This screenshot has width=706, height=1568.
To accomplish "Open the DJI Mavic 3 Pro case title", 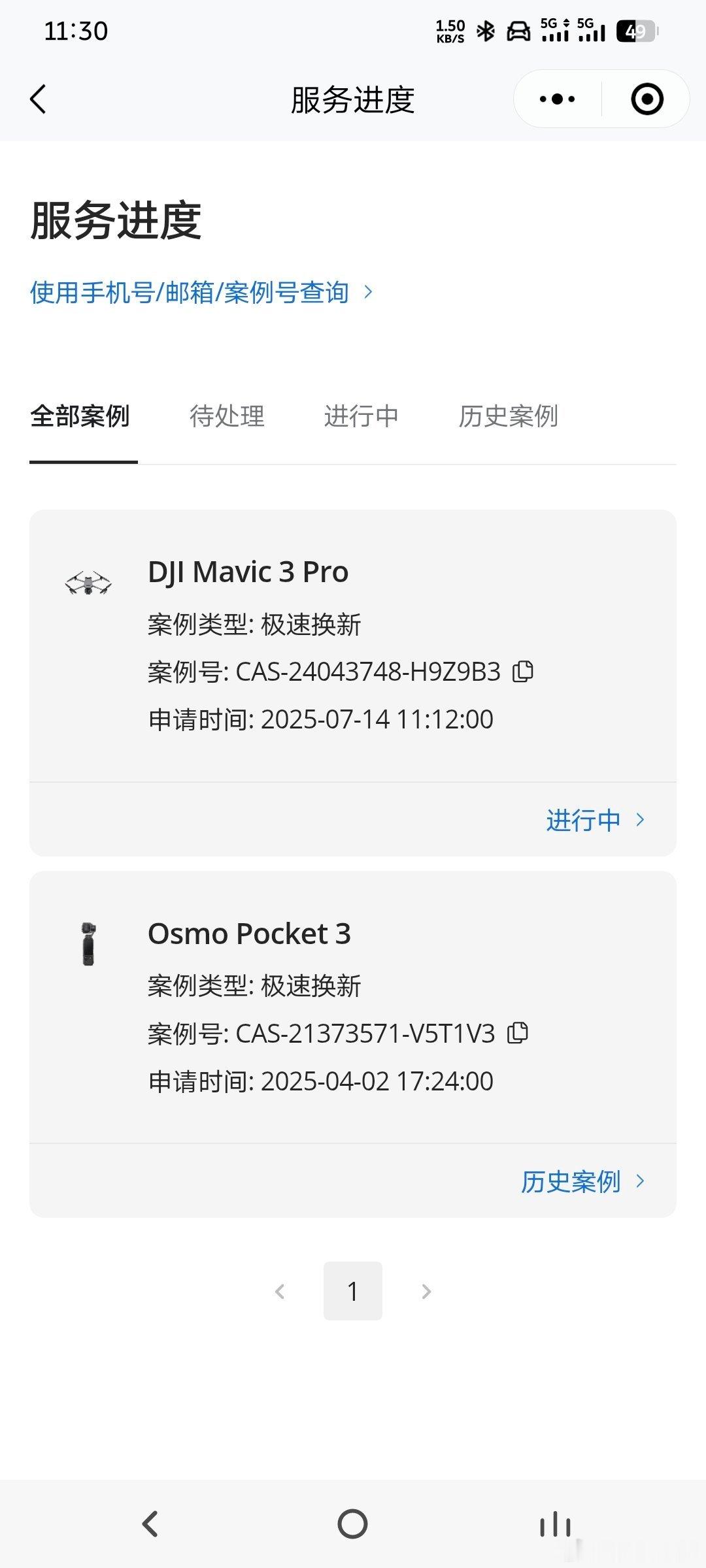I will (248, 572).
